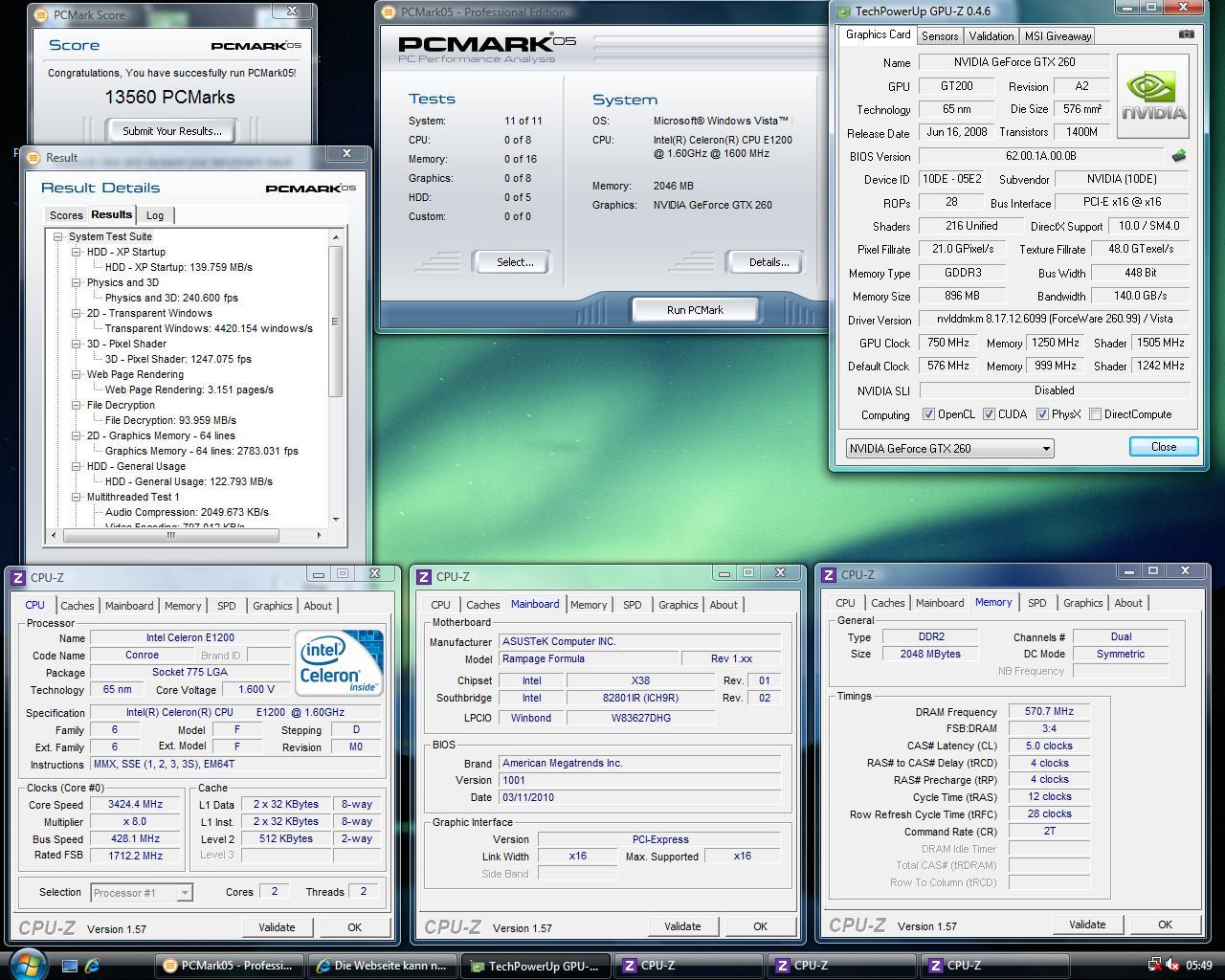
Task: Click the NVIDIA logo in GPU-Z
Action: click(x=1153, y=96)
